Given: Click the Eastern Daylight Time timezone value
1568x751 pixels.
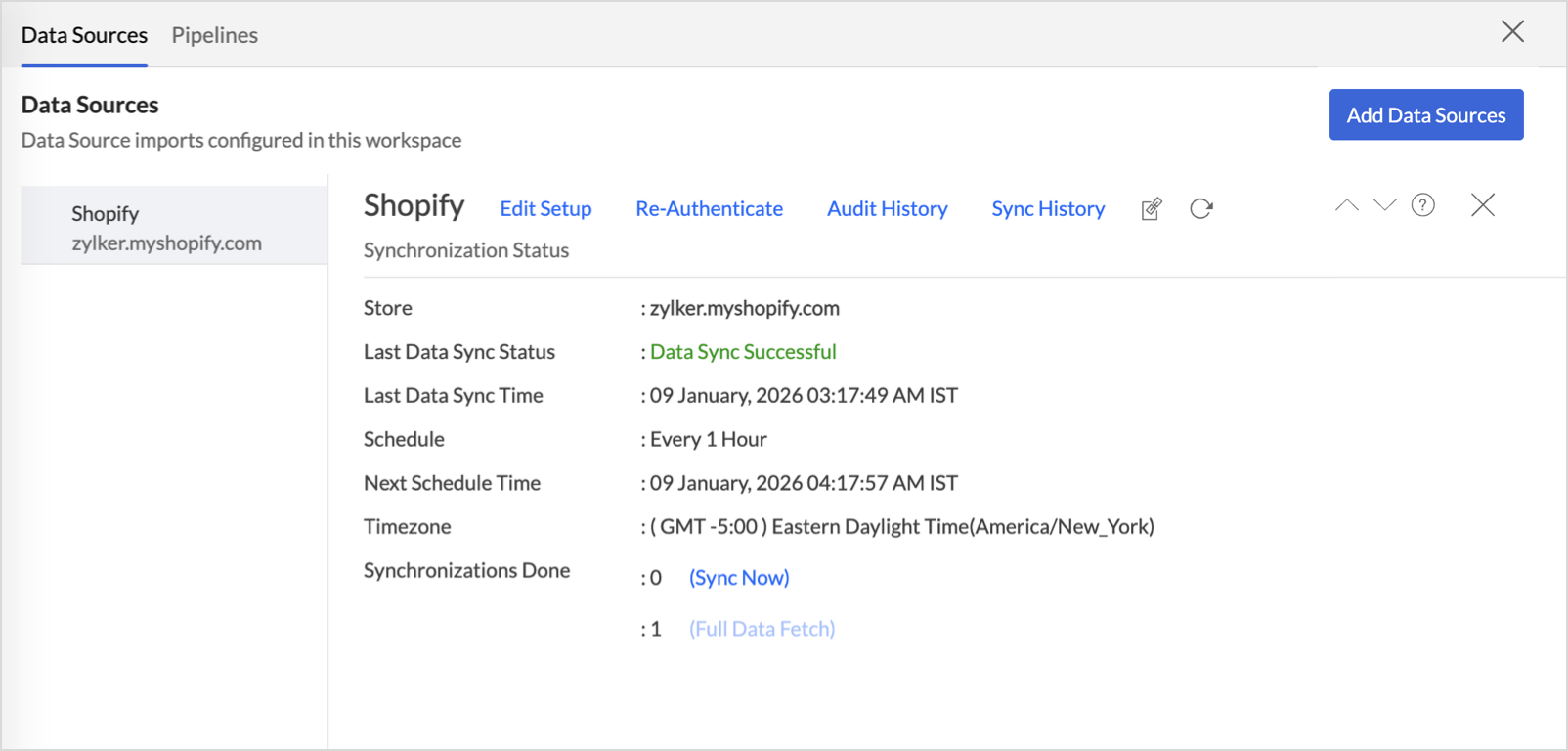Looking at the screenshot, I should coord(901,527).
